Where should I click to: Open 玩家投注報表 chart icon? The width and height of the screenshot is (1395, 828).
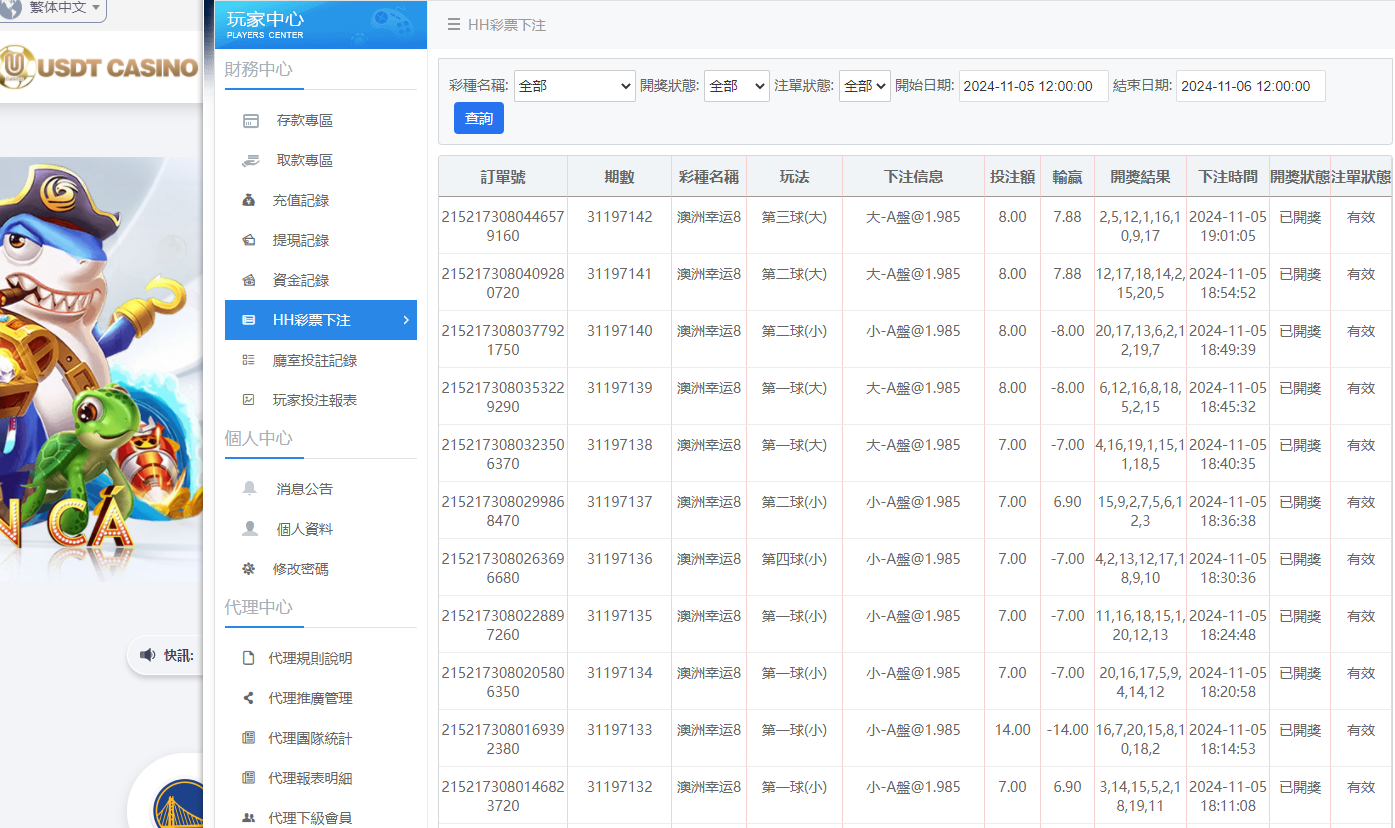248,399
